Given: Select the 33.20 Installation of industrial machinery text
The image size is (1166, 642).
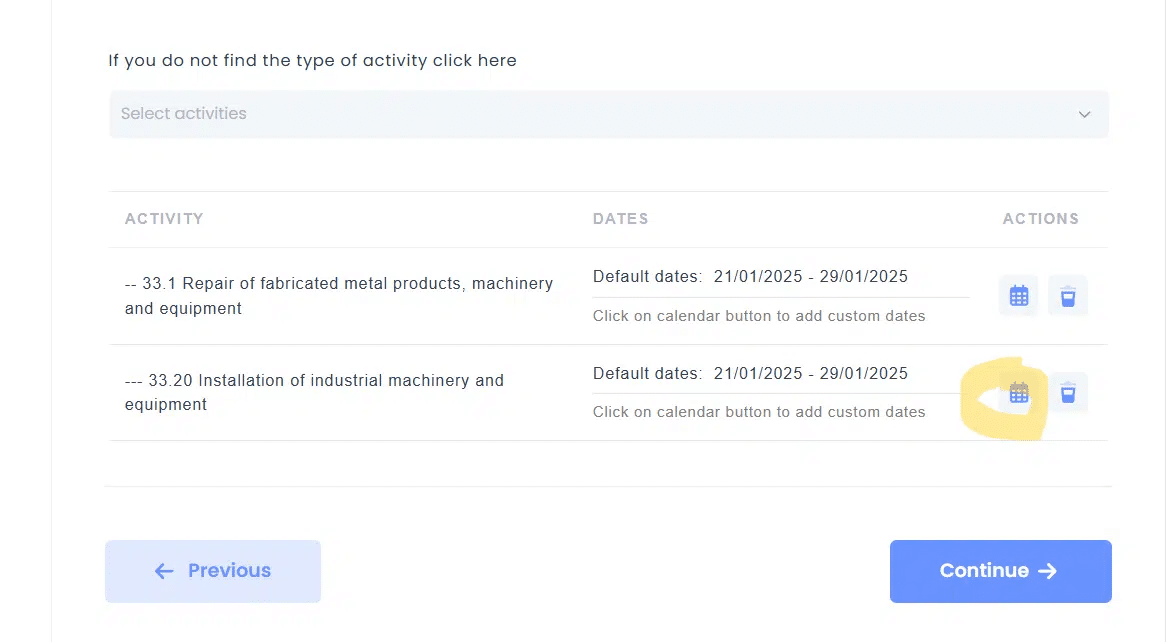Looking at the screenshot, I should (x=315, y=392).
